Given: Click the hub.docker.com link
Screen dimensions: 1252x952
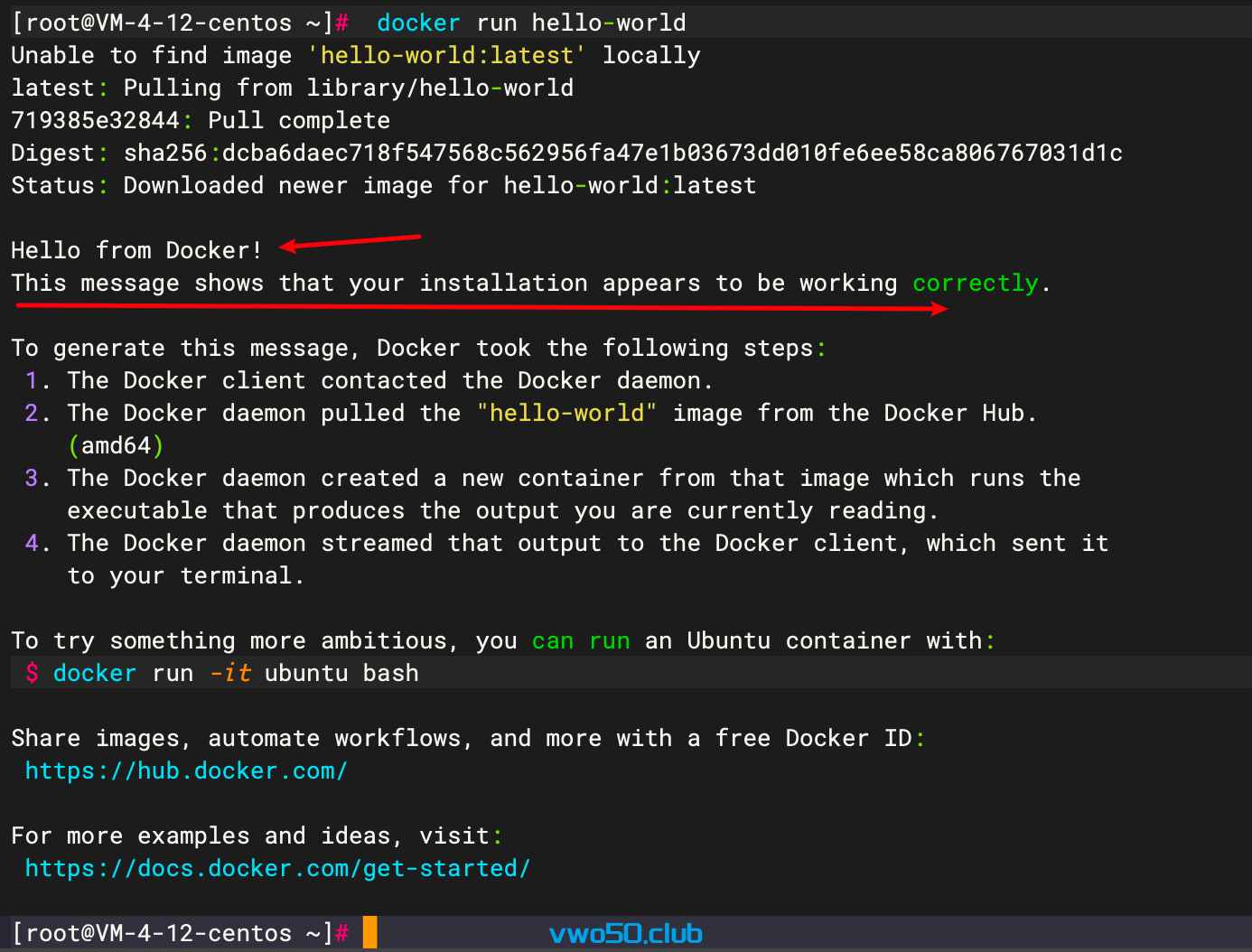Looking at the screenshot, I should [186, 770].
